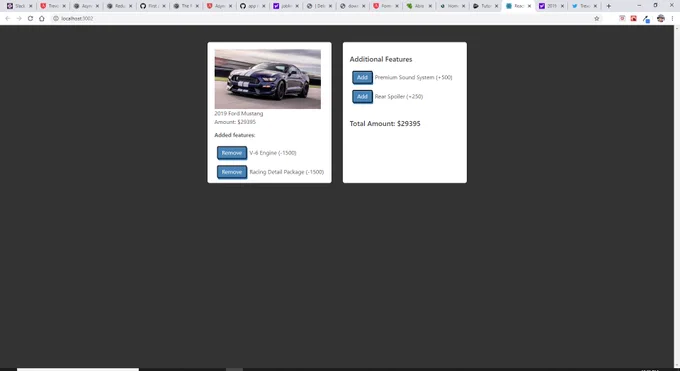Close the Slack tab
Viewport: 680px width, 371px height.
pyautogui.click(x=30, y=6)
